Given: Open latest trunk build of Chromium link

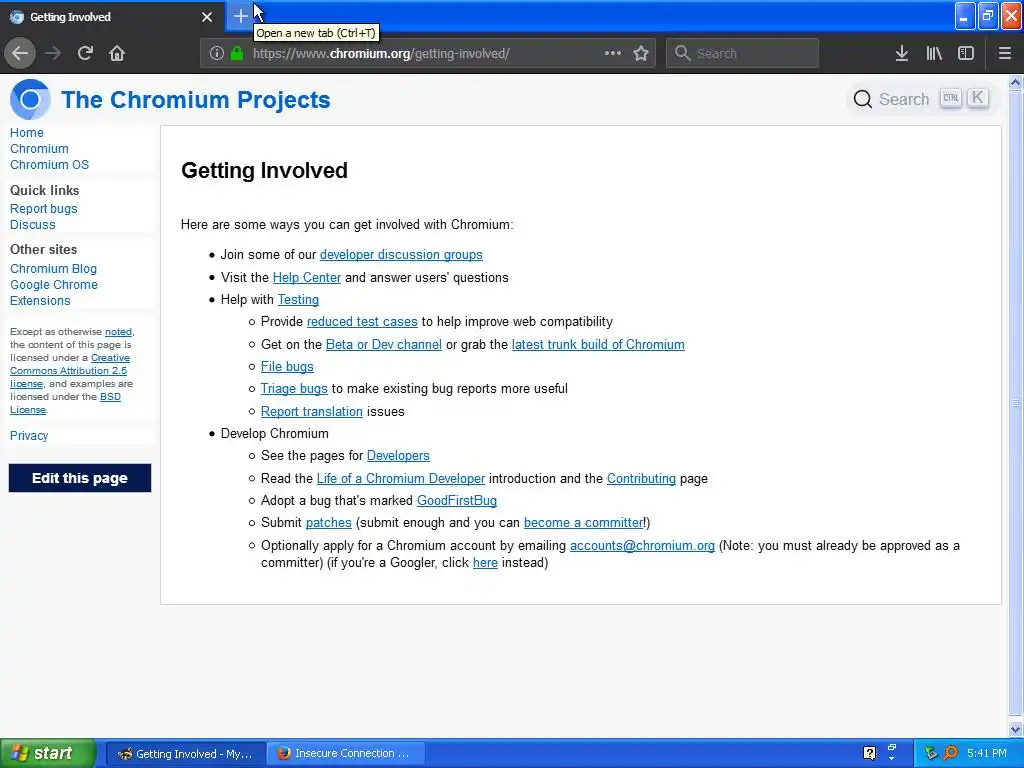Looking at the screenshot, I should point(598,344).
